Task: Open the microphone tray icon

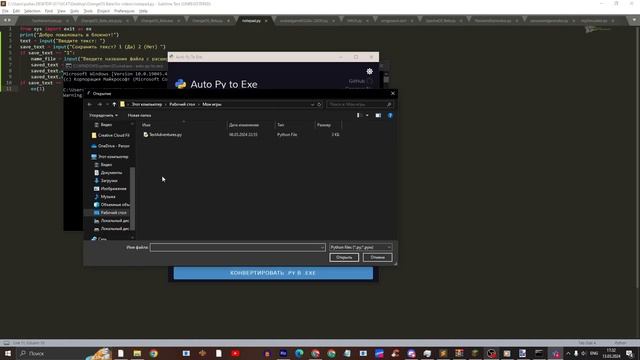Action: pyautogui.click(x=576, y=353)
